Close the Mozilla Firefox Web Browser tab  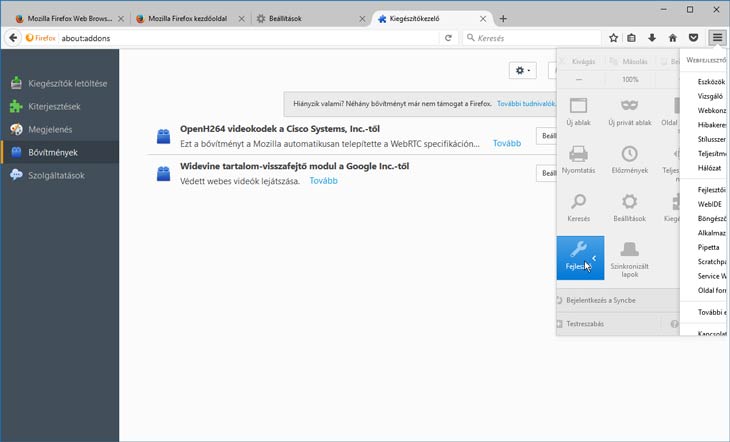[121, 19]
